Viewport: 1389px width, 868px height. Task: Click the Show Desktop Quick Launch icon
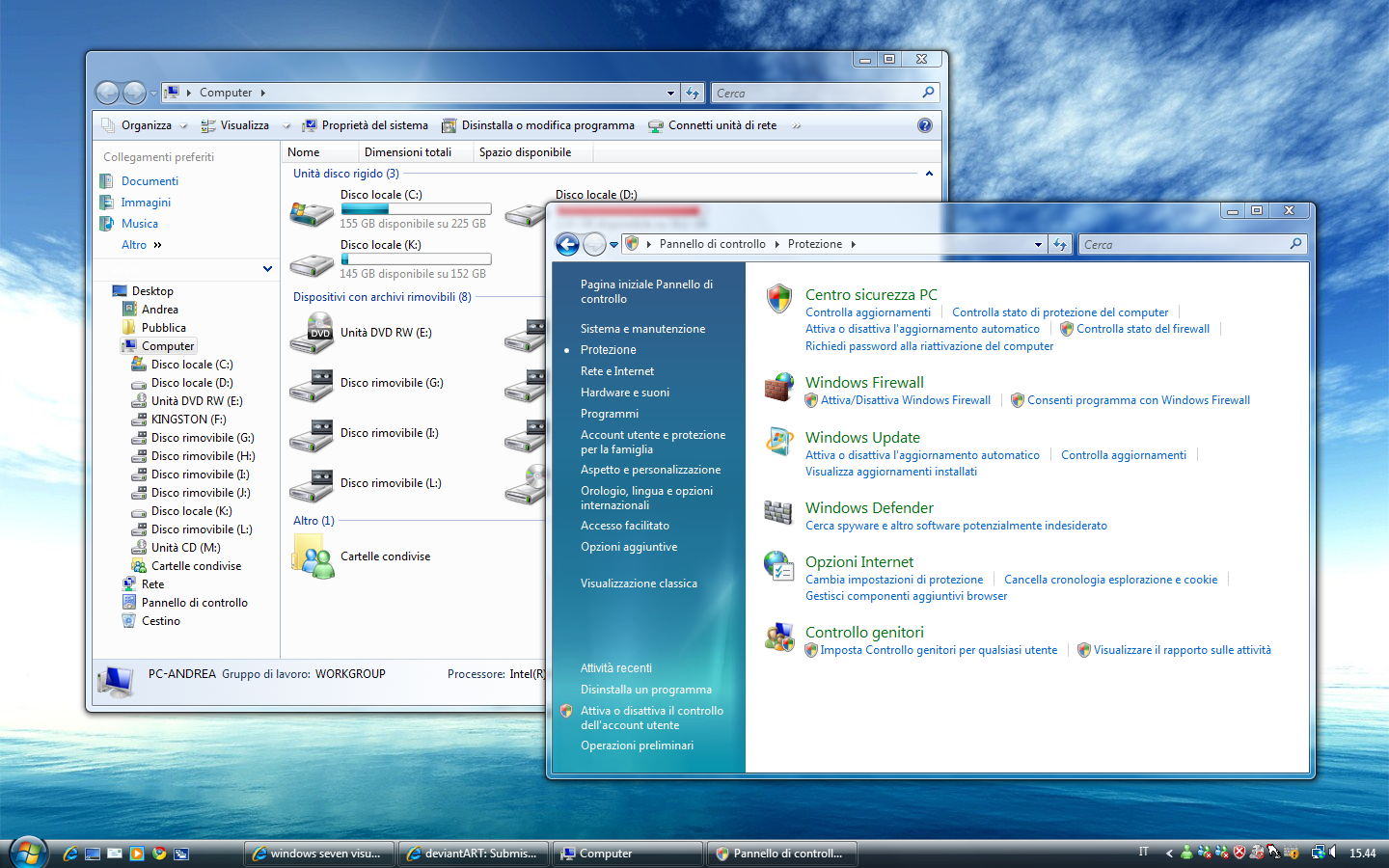[93, 854]
